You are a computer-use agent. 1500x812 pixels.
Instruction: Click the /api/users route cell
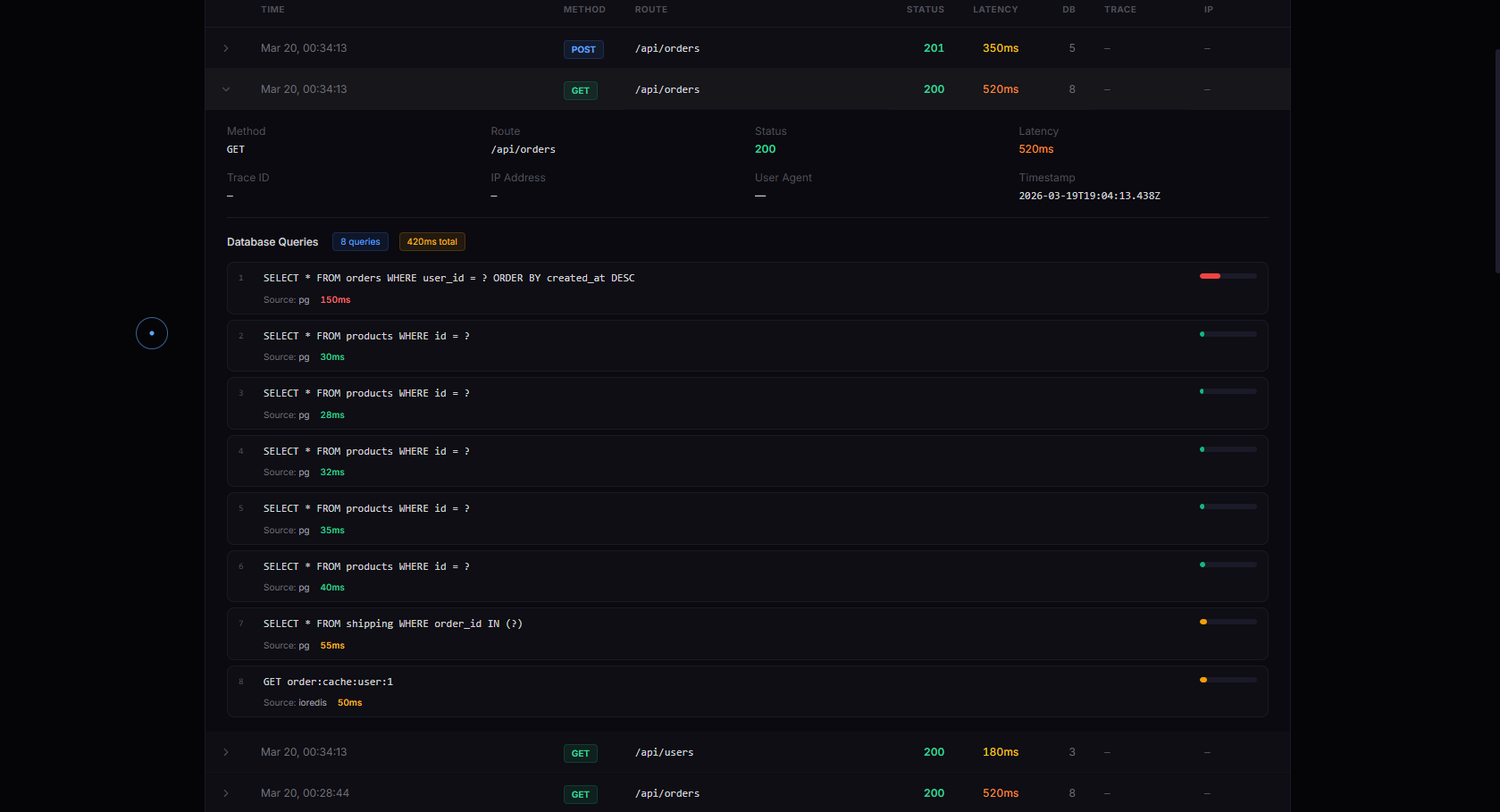pyautogui.click(x=664, y=752)
